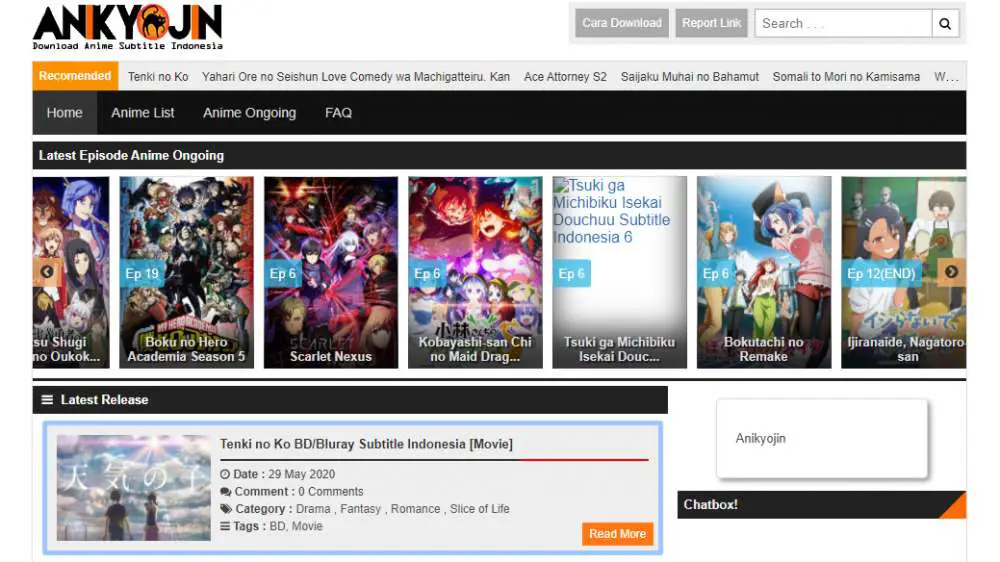Open the Drama category link
Viewport: 1000px width, 562px height.
(x=313, y=509)
